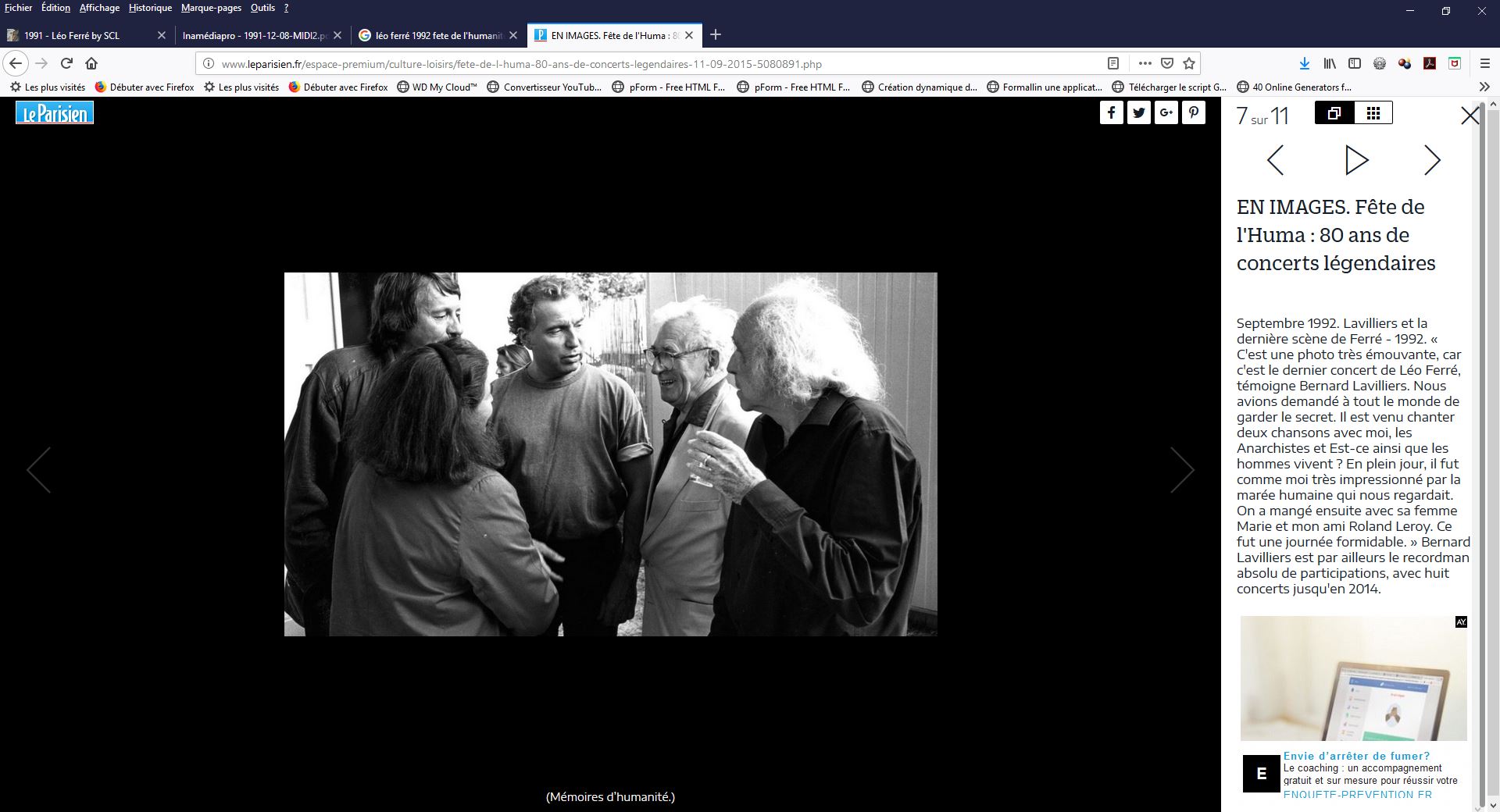This screenshot has height=812, width=1500.
Task: Click the Le Parisien logo
Action: coord(55,113)
